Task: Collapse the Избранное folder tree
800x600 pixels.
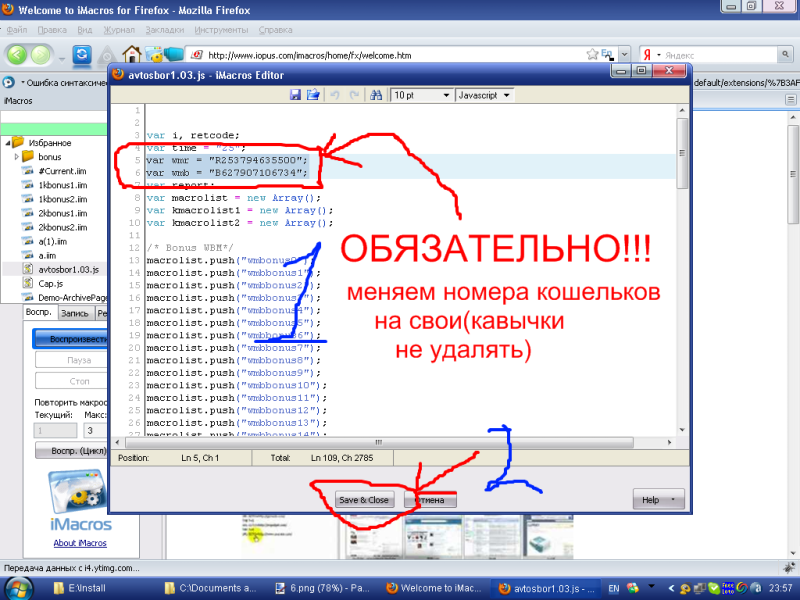Action: 8,143
